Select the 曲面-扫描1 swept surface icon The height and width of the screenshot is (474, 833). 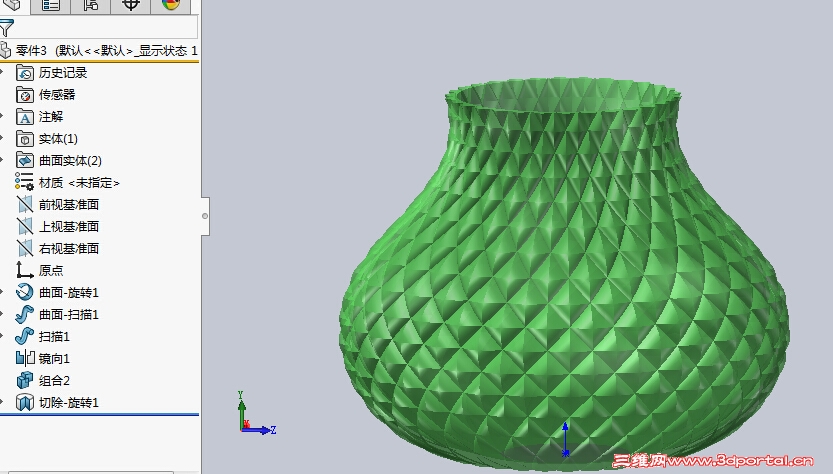24,315
